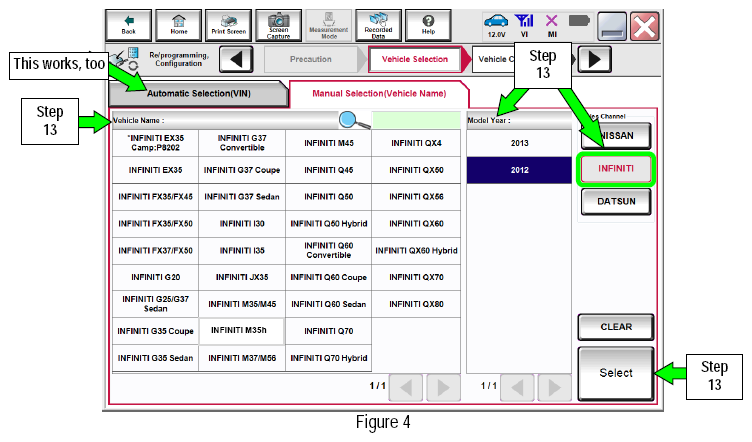Close the application with red X
The image size is (752, 442).
coord(645,26)
